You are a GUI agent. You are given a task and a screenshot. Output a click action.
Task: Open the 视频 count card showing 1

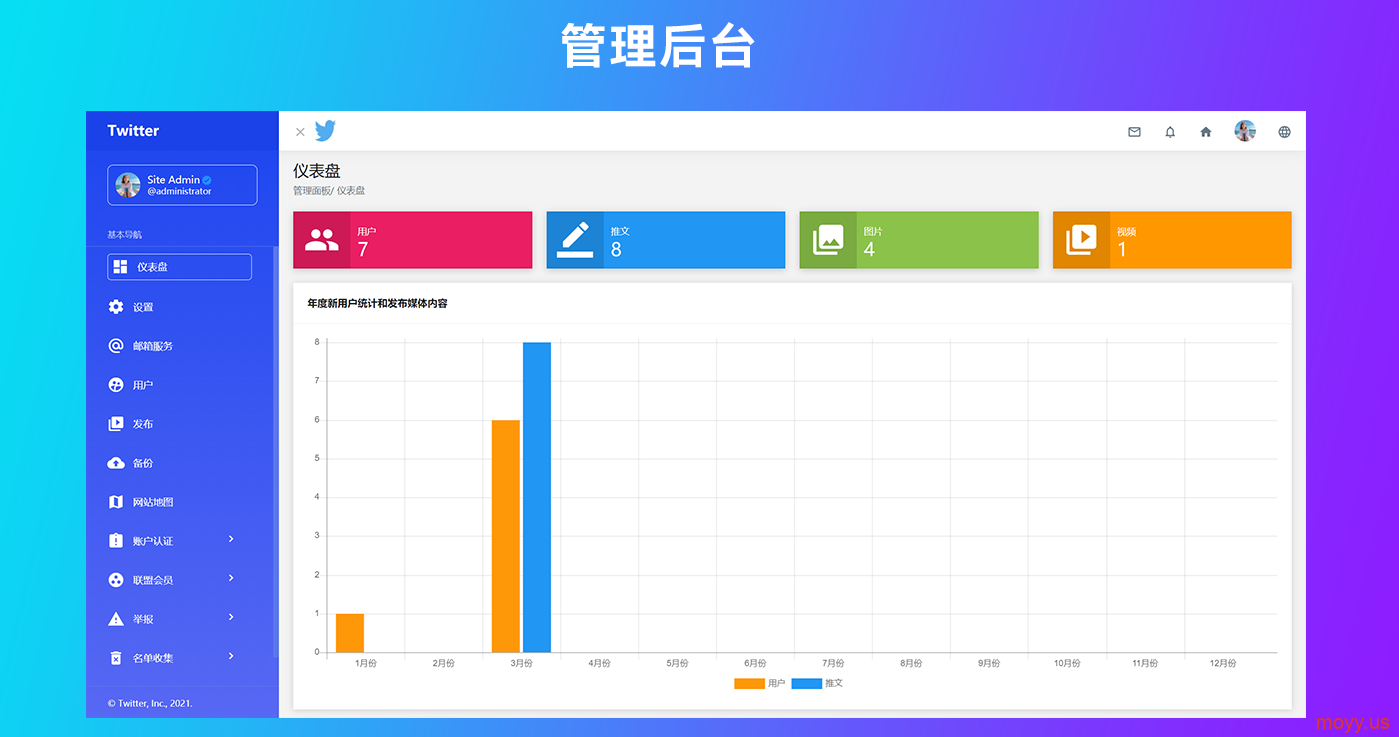coord(1172,240)
